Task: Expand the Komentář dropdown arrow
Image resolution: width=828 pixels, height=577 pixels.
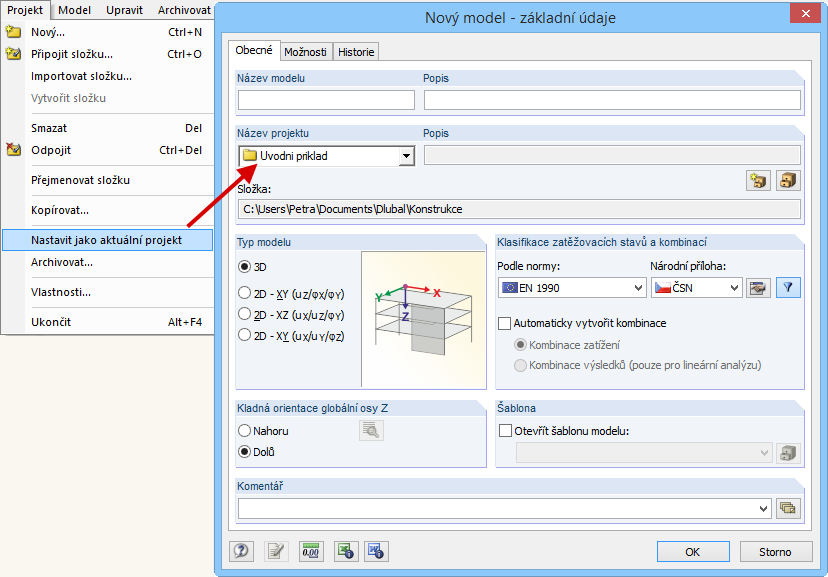Action: (763, 508)
